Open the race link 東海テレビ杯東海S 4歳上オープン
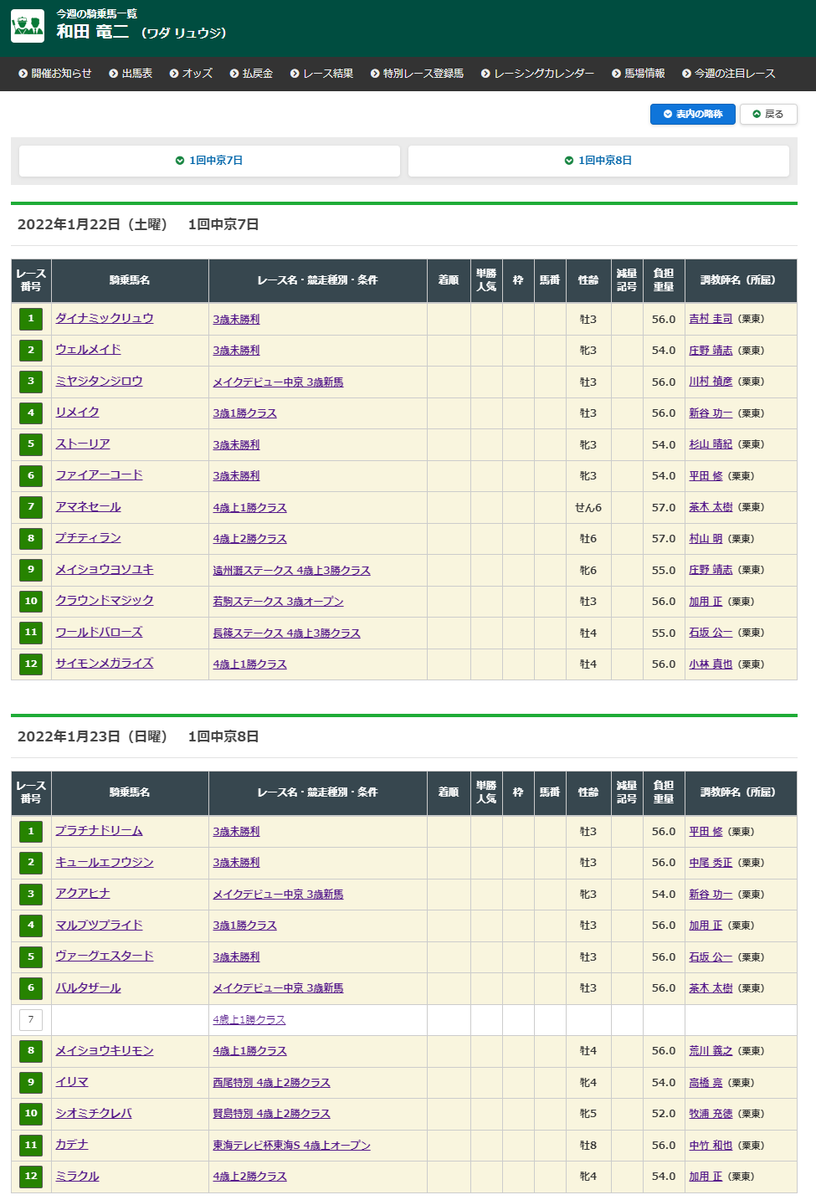Screen dimensions: 816x1200 click(291, 1145)
